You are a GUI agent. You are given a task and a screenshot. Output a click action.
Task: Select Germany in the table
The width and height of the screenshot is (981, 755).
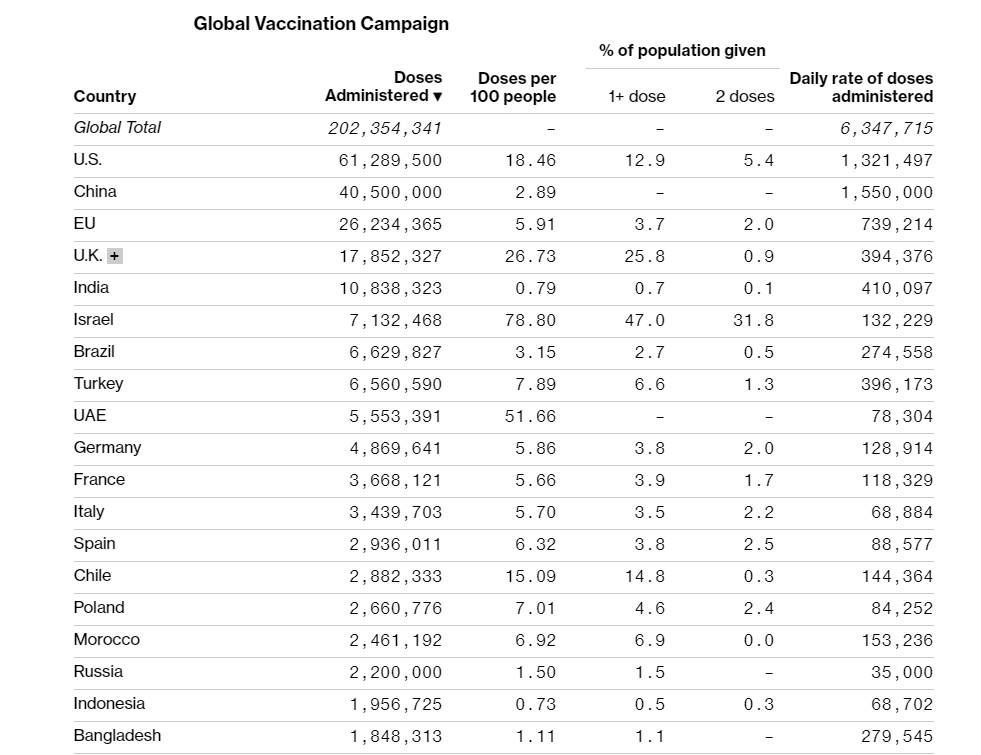point(107,448)
